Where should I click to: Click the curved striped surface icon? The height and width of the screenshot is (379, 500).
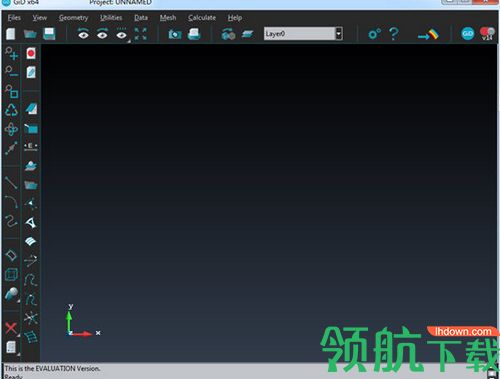(x=30, y=241)
